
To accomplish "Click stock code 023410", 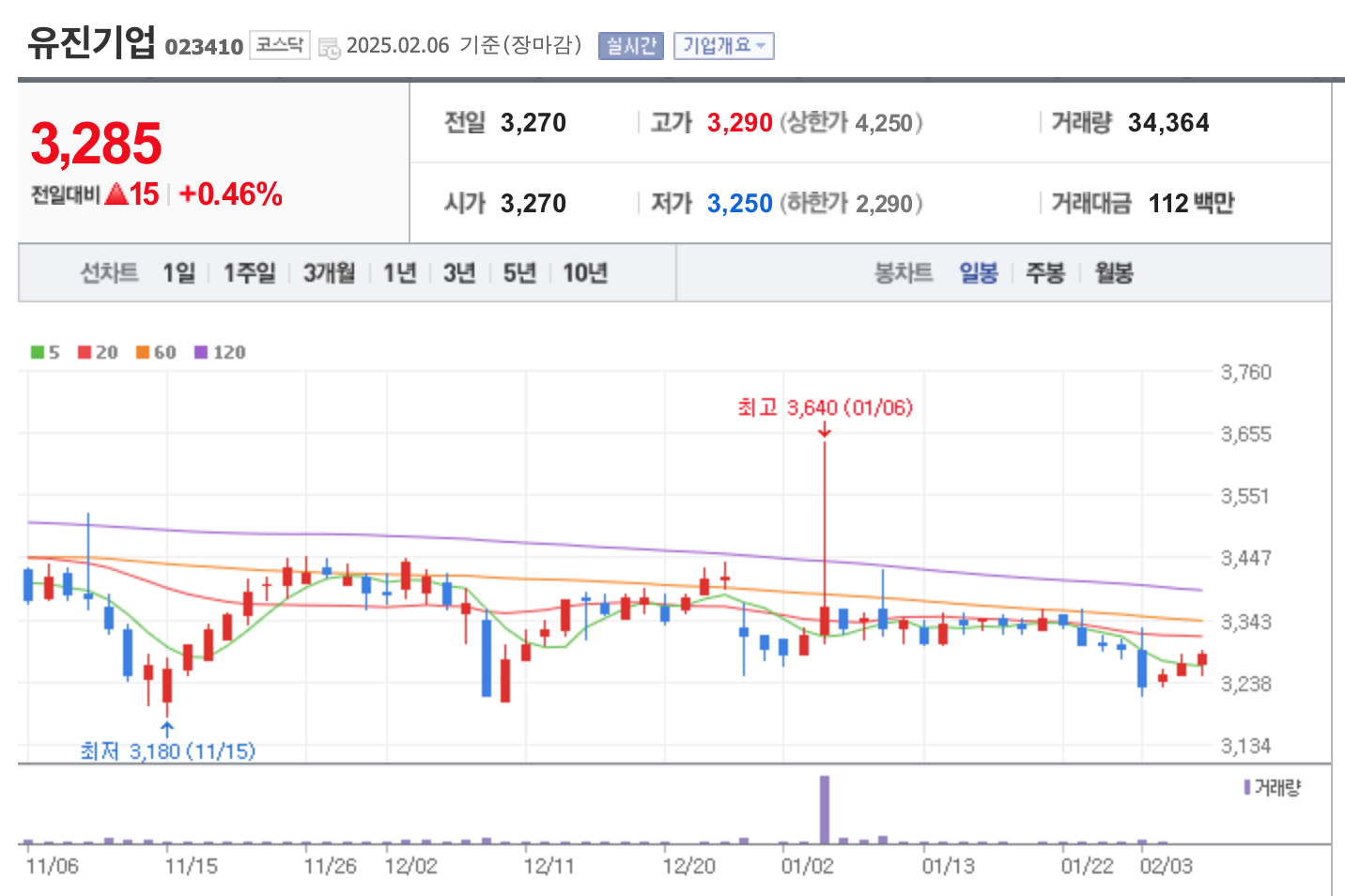I will pyautogui.click(x=204, y=47).
